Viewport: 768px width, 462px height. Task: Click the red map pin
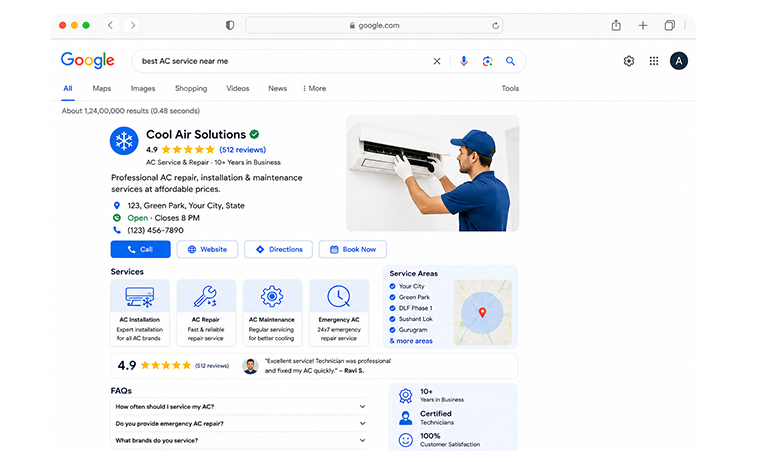(482, 312)
